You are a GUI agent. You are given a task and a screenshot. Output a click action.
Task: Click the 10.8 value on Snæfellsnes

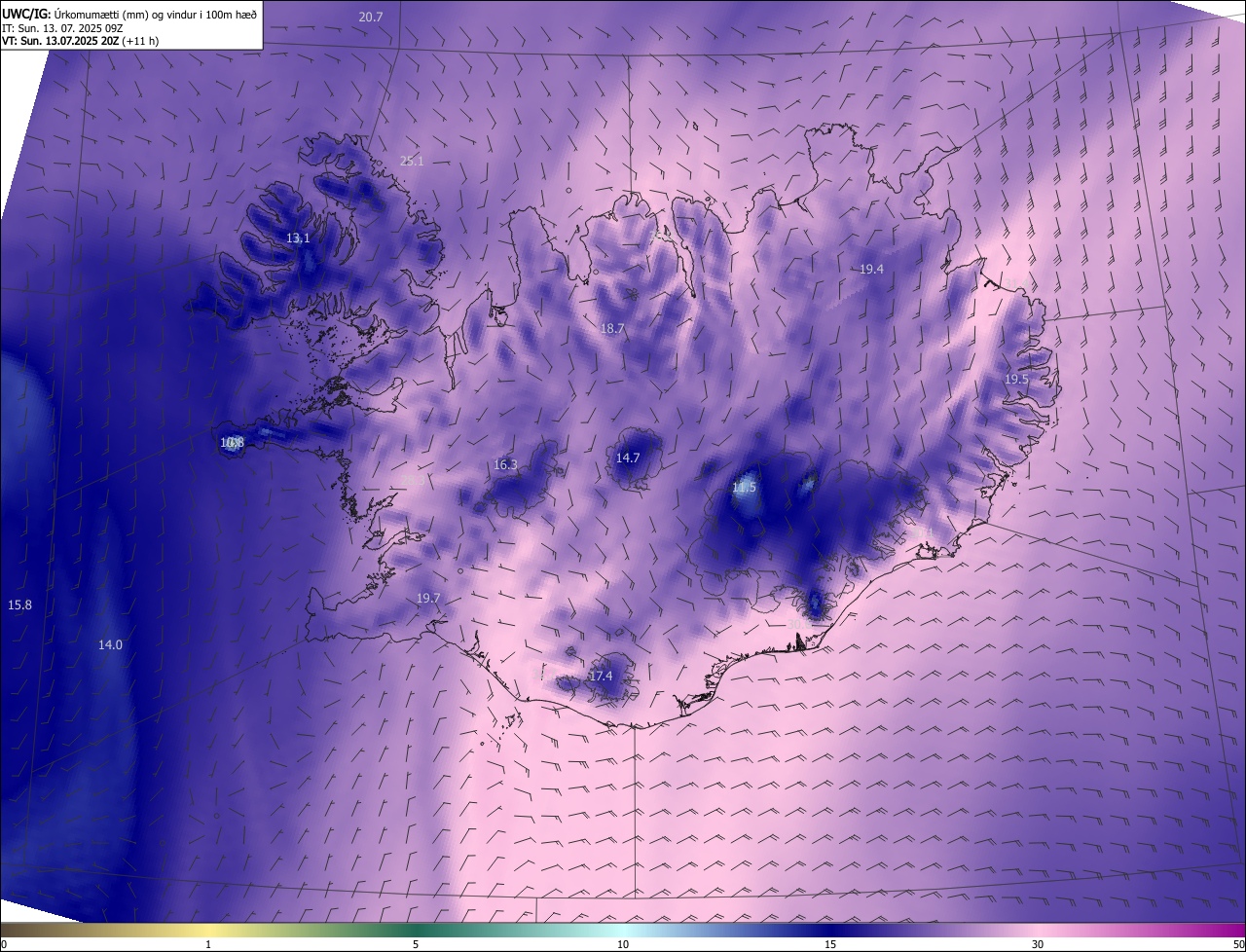coord(232,443)
